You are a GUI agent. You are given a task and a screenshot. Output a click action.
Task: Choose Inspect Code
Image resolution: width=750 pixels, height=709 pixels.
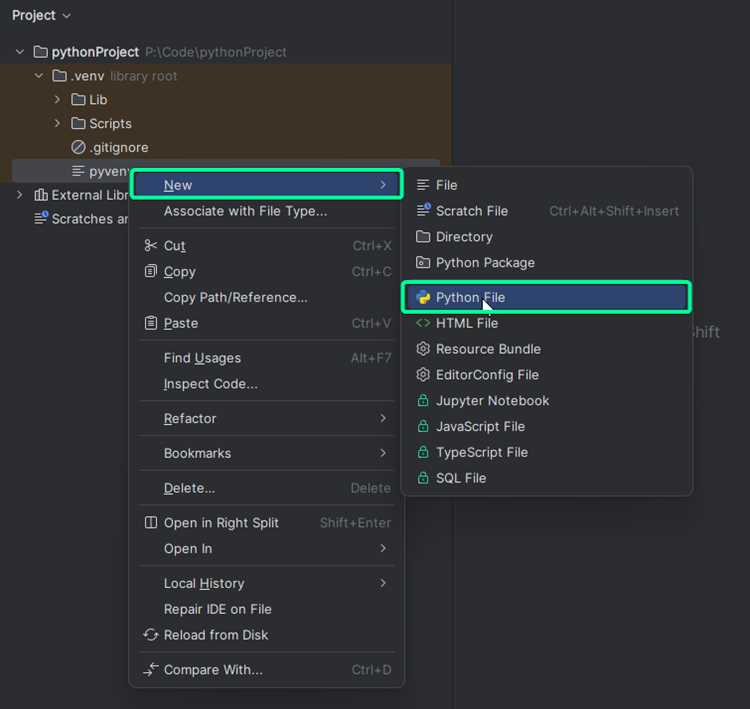[x=267, y=384]
